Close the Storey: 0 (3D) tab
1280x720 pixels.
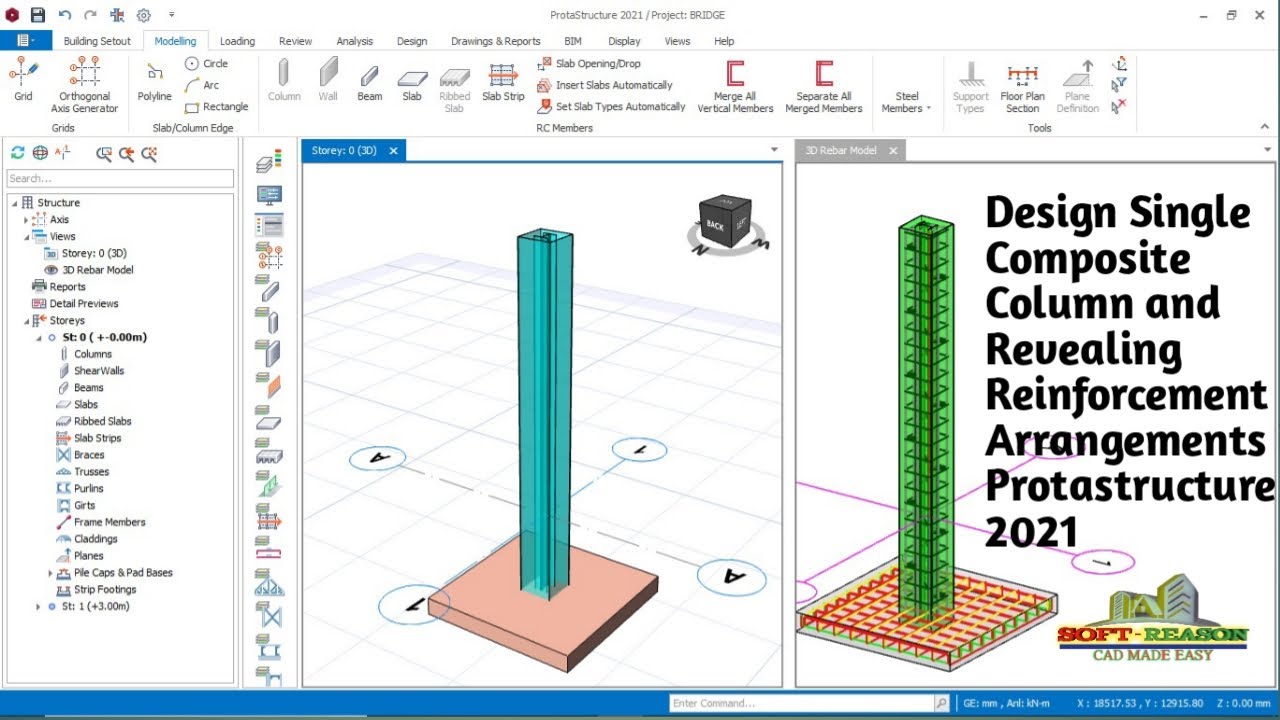tap(393, 150)
